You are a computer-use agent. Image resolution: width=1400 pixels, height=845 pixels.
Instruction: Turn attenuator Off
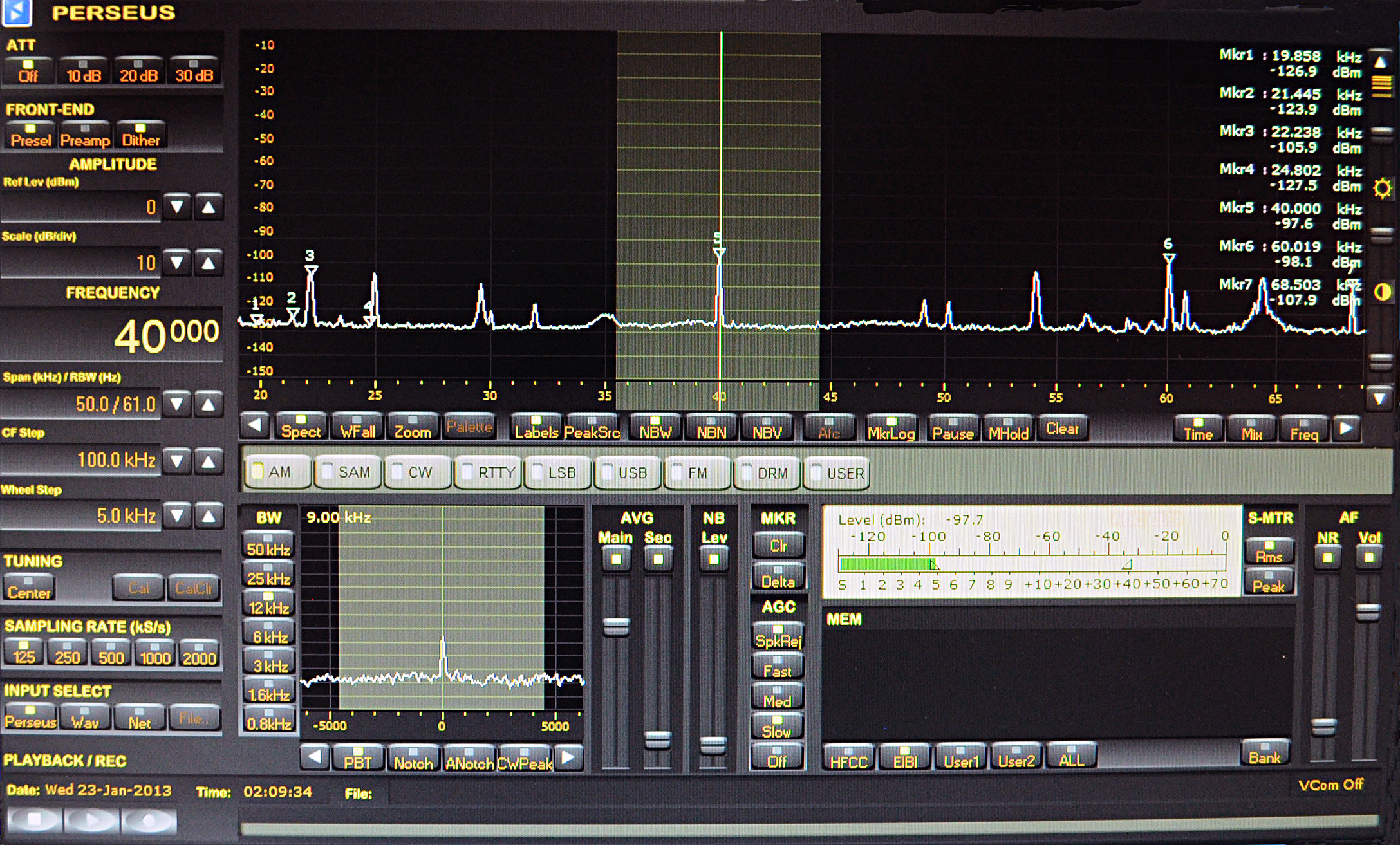point(28,71)
